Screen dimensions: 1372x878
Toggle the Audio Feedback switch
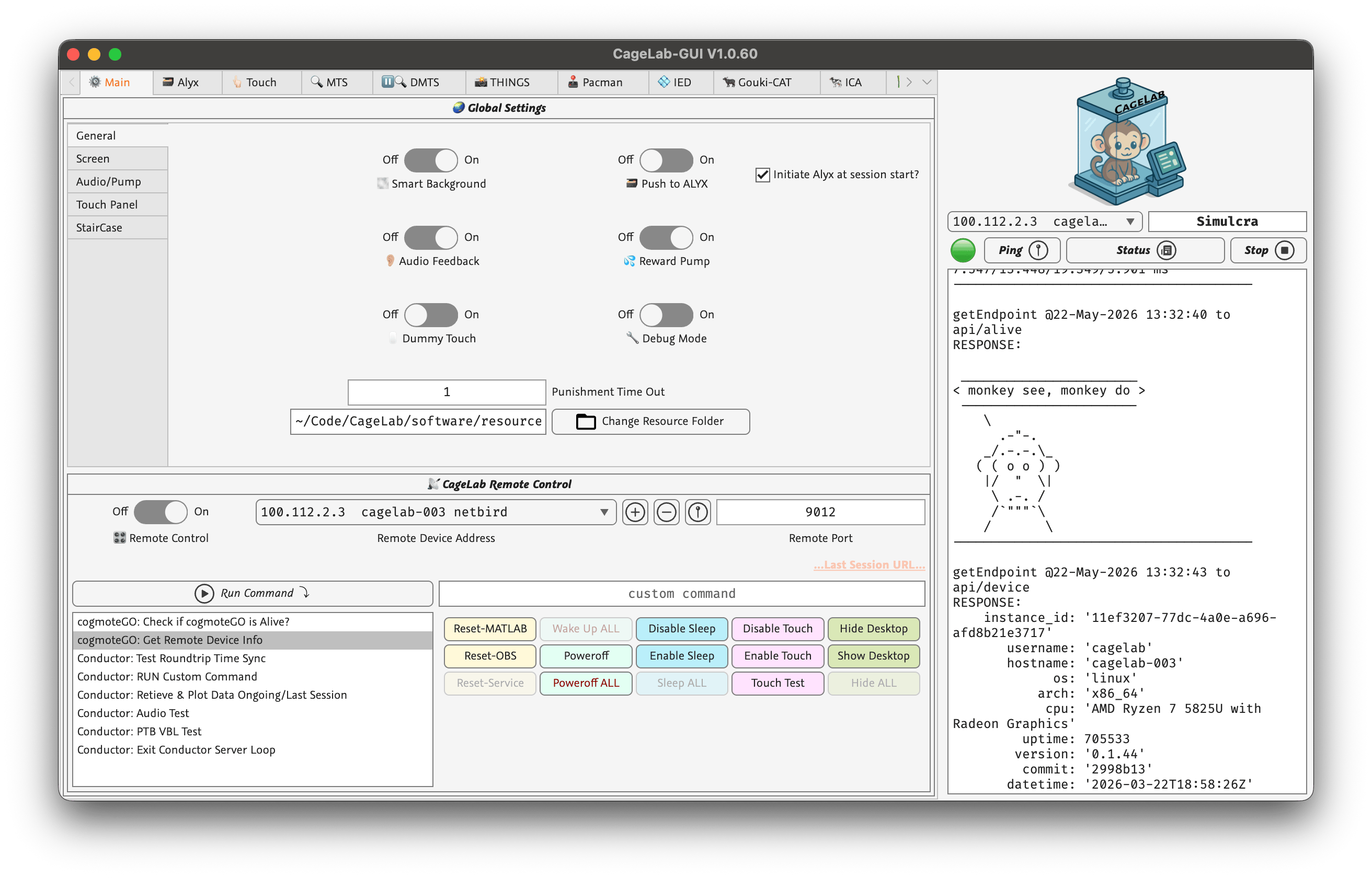pyautogui.click(x=431, y=237)
